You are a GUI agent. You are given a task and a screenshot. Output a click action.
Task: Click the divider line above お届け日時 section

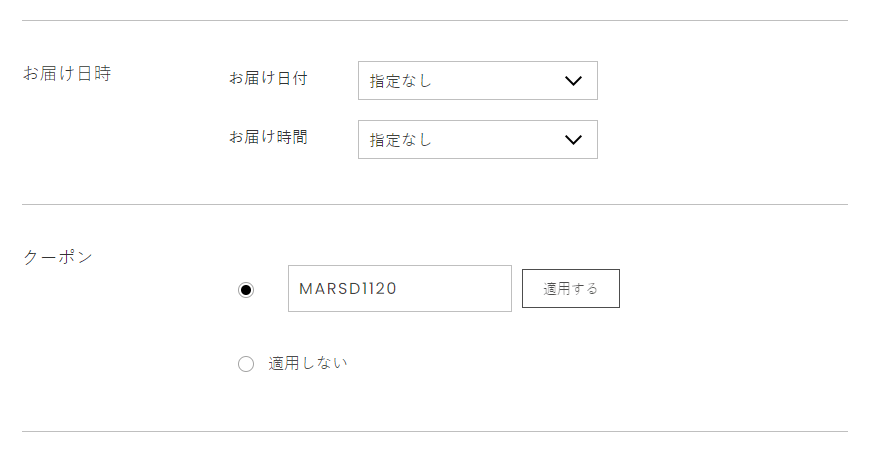[x=434, y=20]
